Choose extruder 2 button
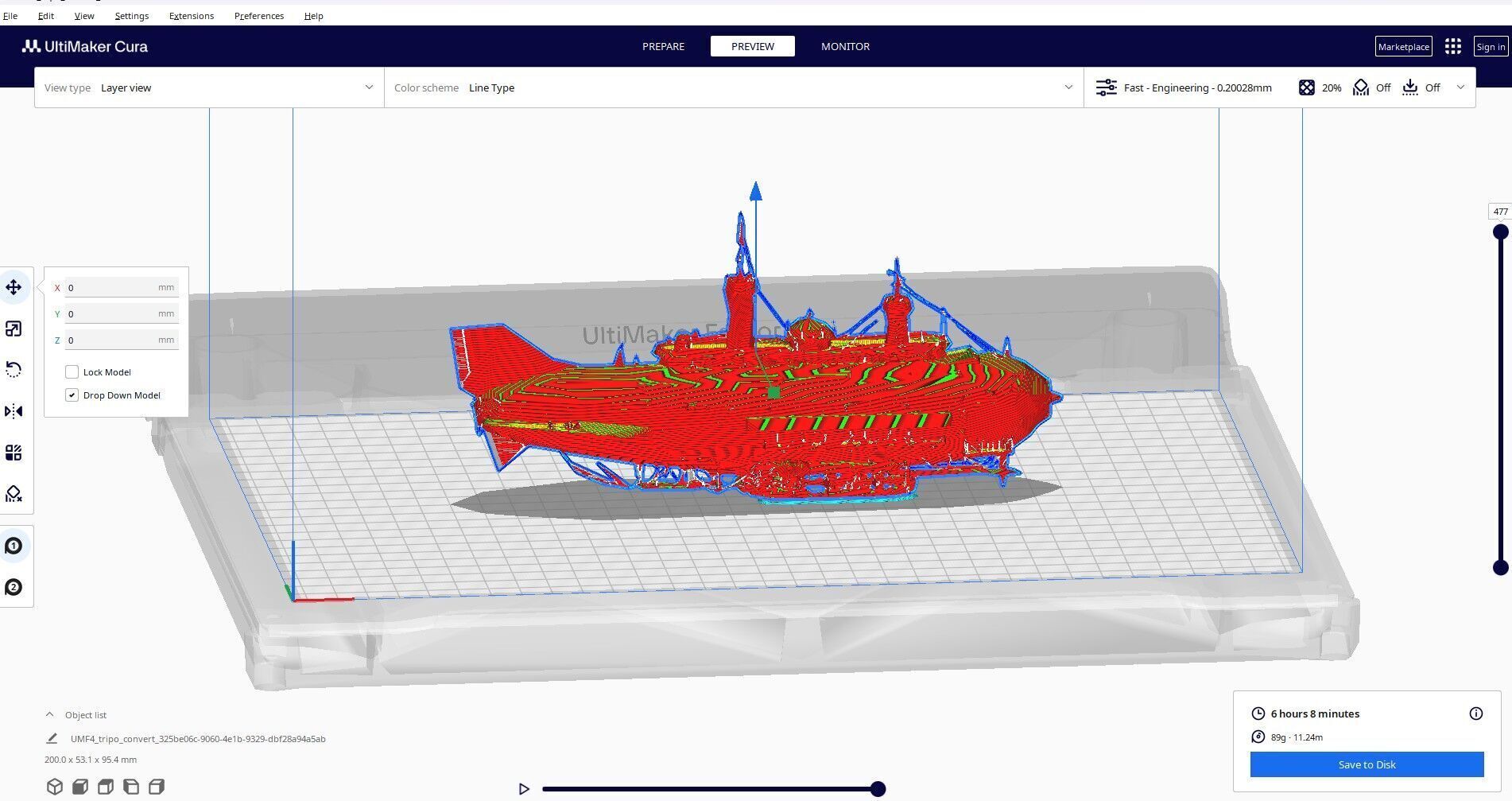This screenshot has width=1512, height=801. tap(14, 587)
